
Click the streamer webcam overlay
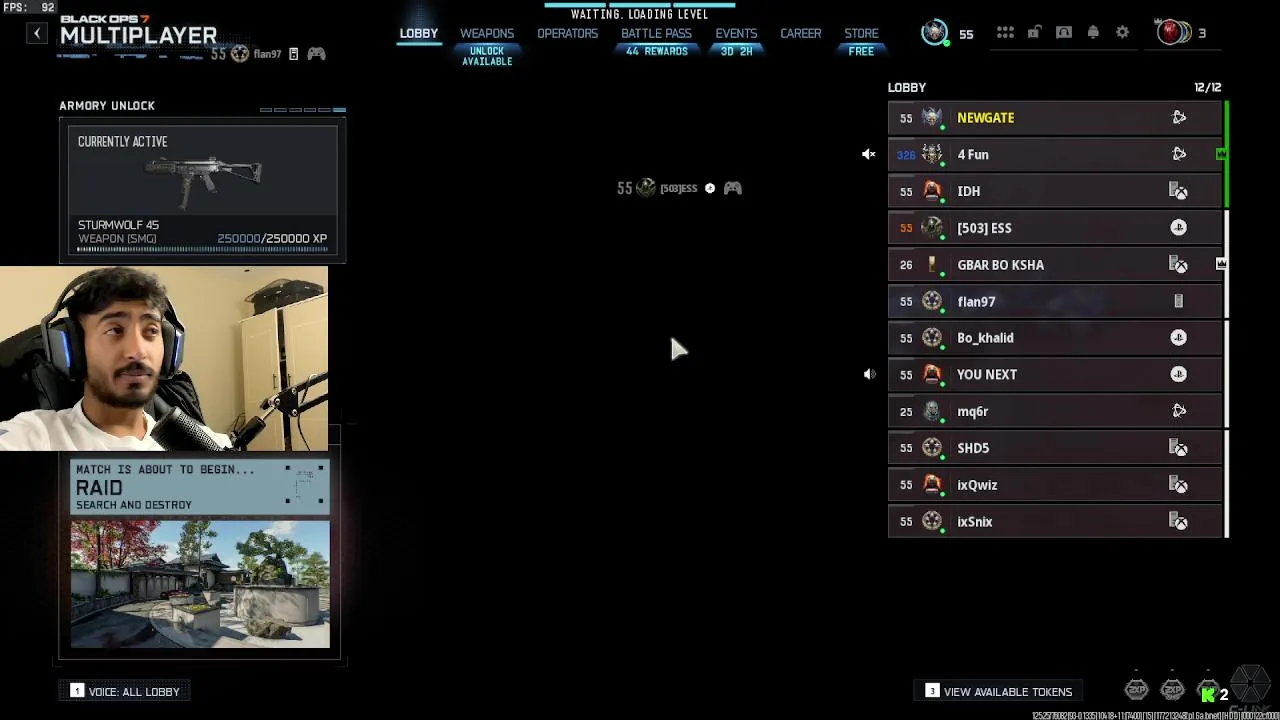[164, 358]
